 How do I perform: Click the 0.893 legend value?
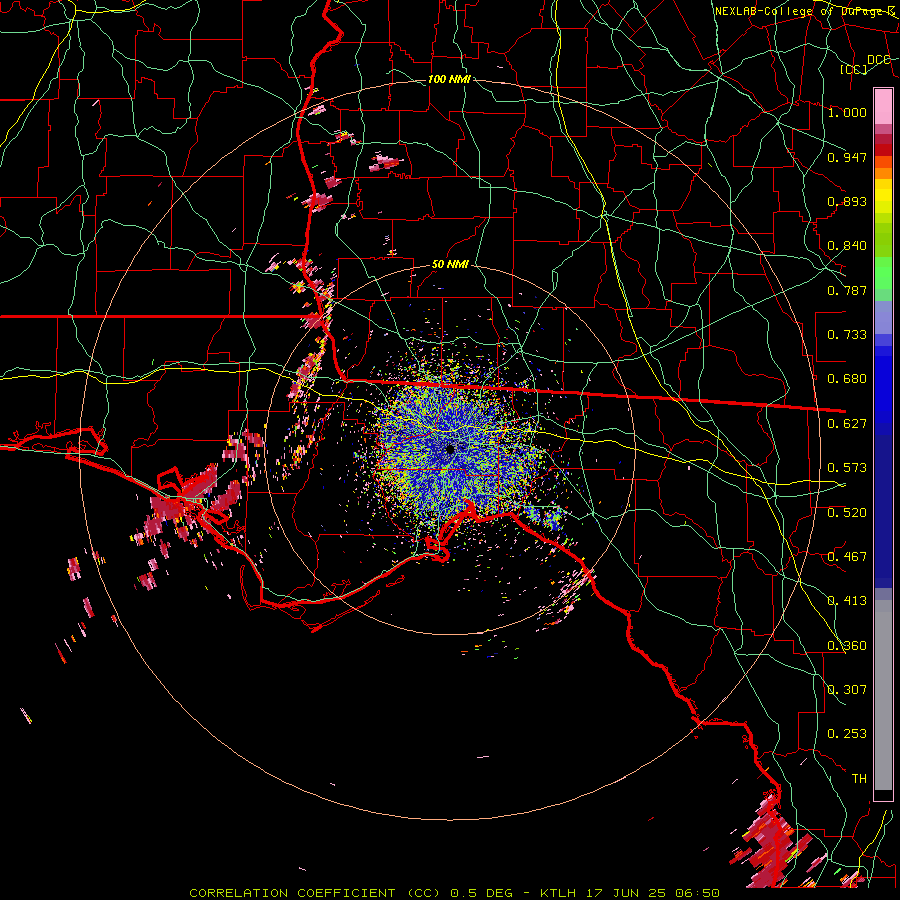[x=847, y=201]
